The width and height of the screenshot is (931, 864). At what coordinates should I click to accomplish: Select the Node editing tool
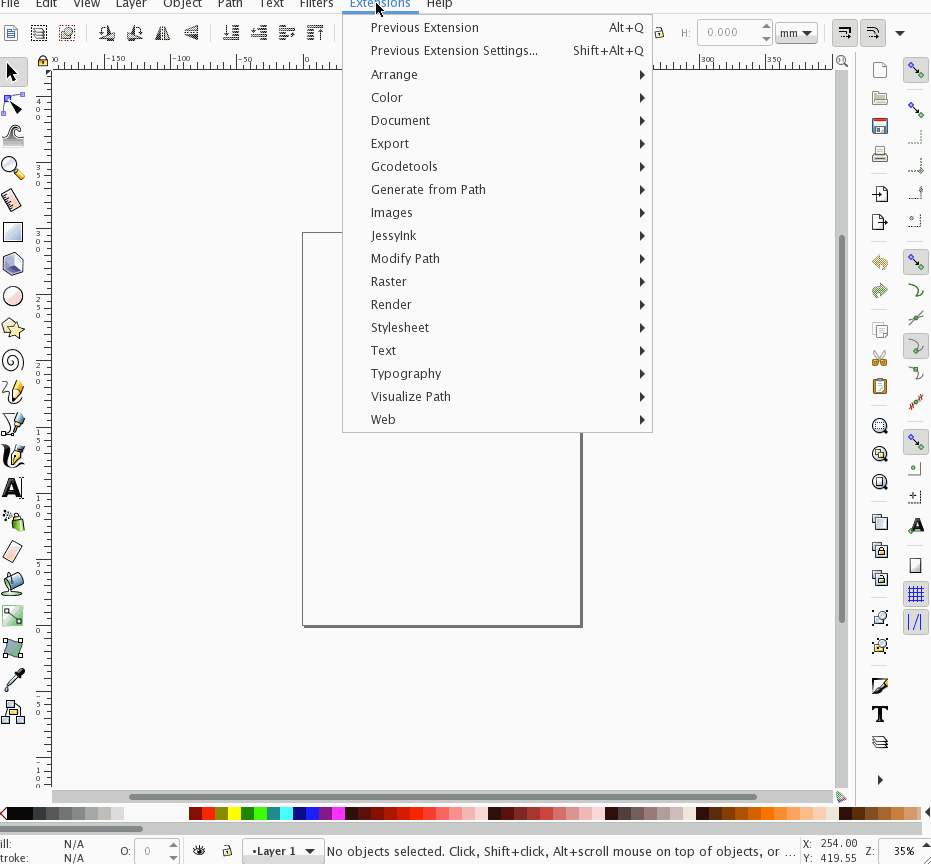(x=13, y=105)
